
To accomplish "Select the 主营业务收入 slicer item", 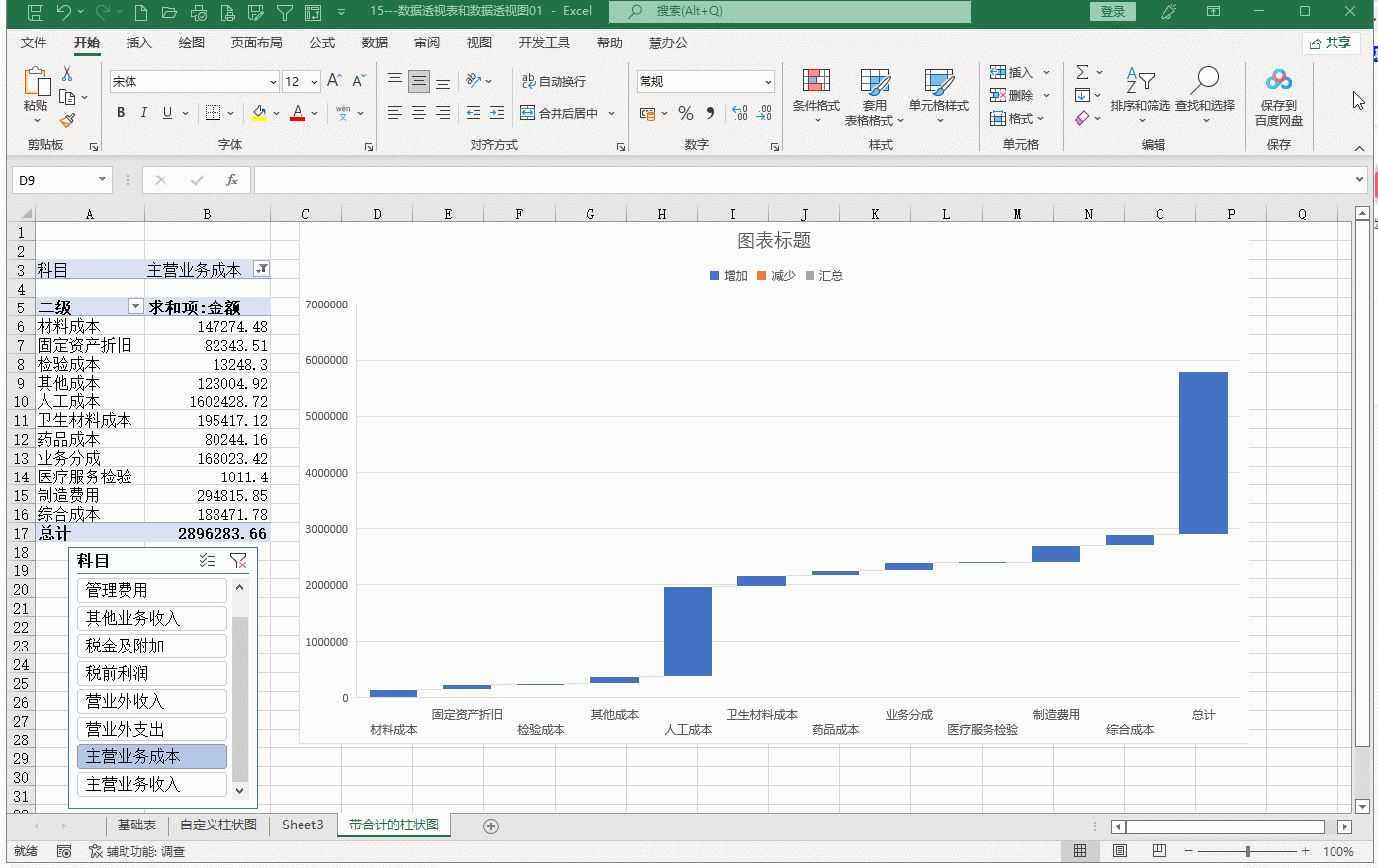I will [x=152, y=784].
